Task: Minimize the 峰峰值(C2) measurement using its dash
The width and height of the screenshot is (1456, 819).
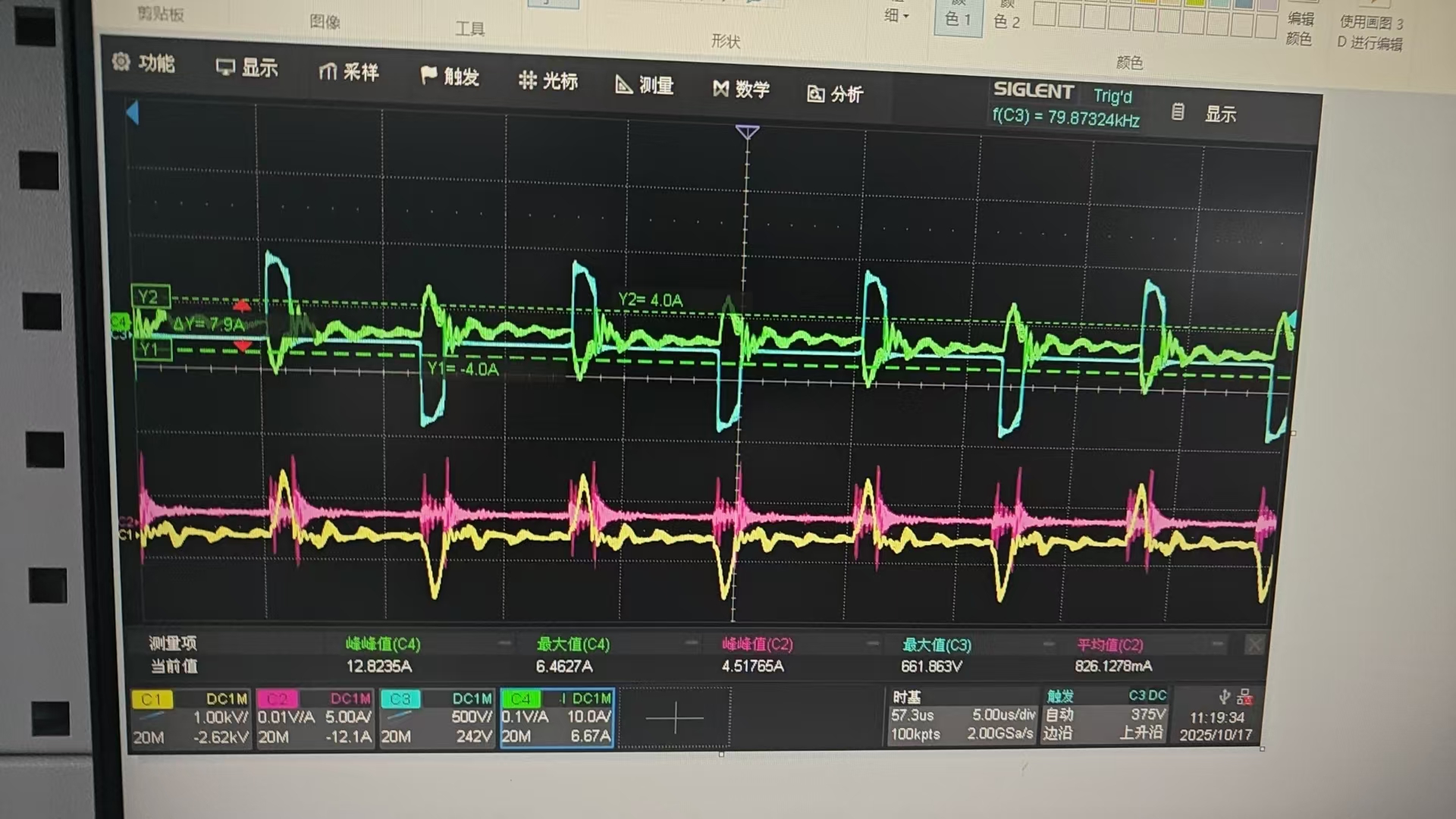Action: tap(872, 644)
